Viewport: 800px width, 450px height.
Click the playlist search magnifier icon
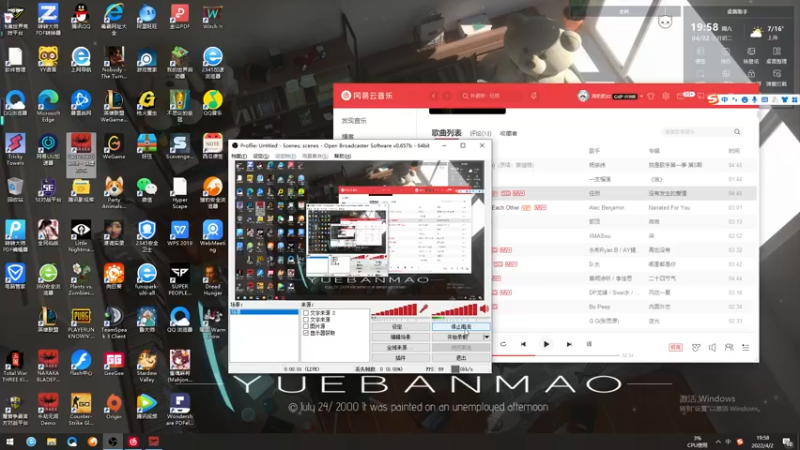(737, 132)
